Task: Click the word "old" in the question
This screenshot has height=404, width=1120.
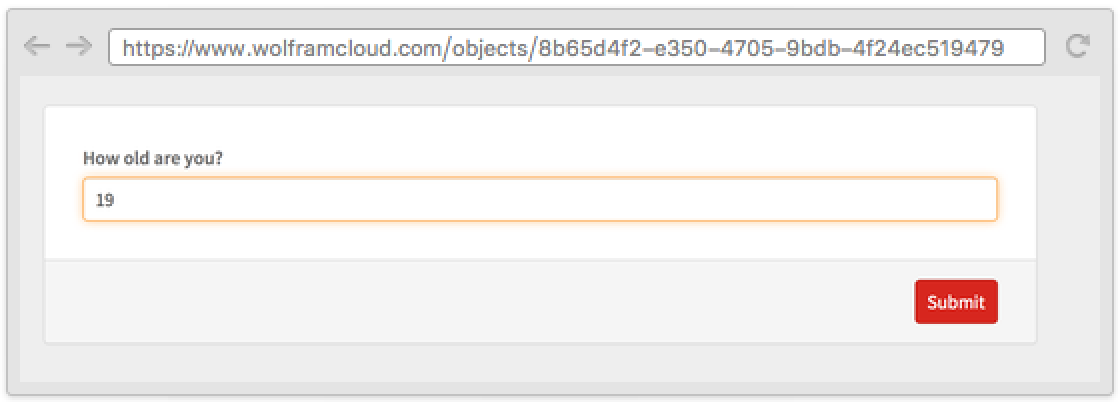Action: [x=135, y=158]
